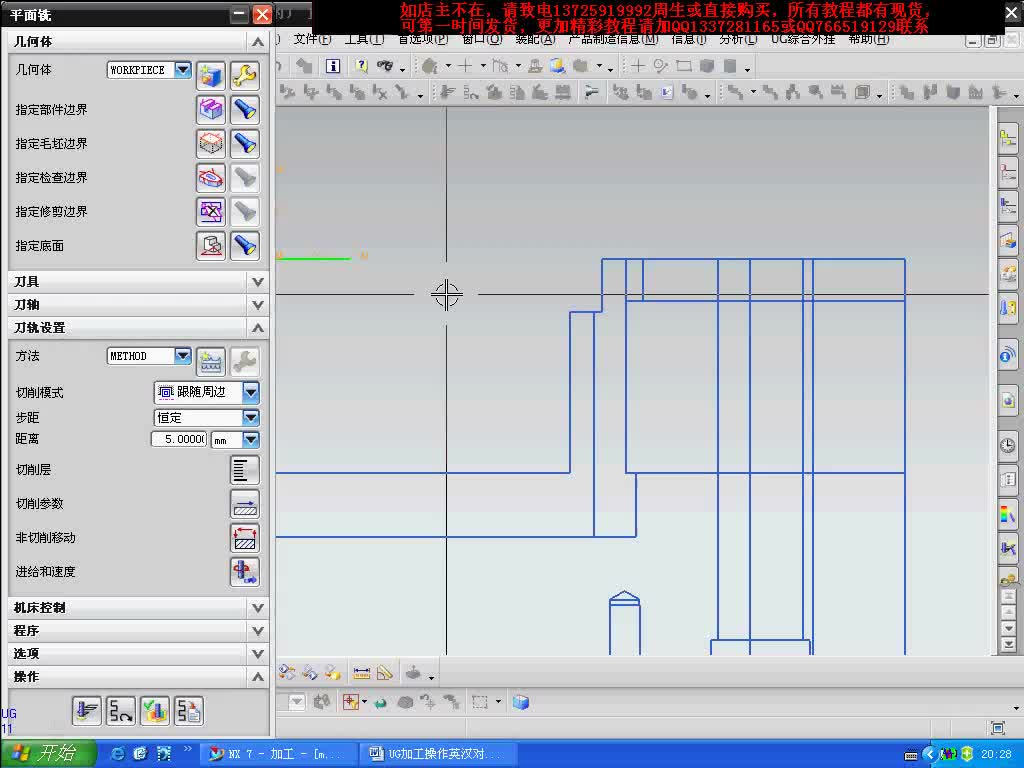
Task: Click the replay tool path icon
Action: point(121,711)
